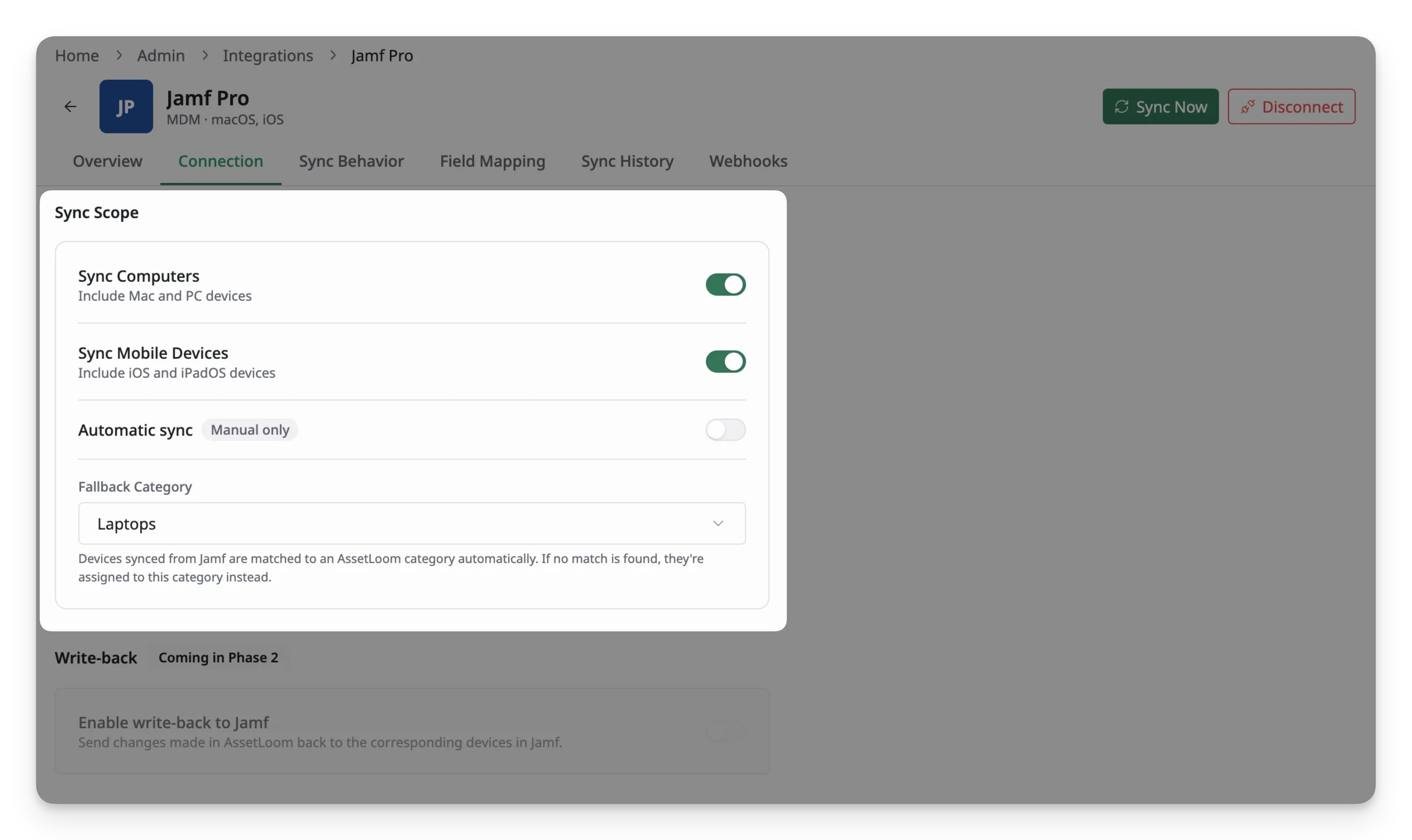Click the JP Jamf Pro logo tile

click(x=126, y=107)
